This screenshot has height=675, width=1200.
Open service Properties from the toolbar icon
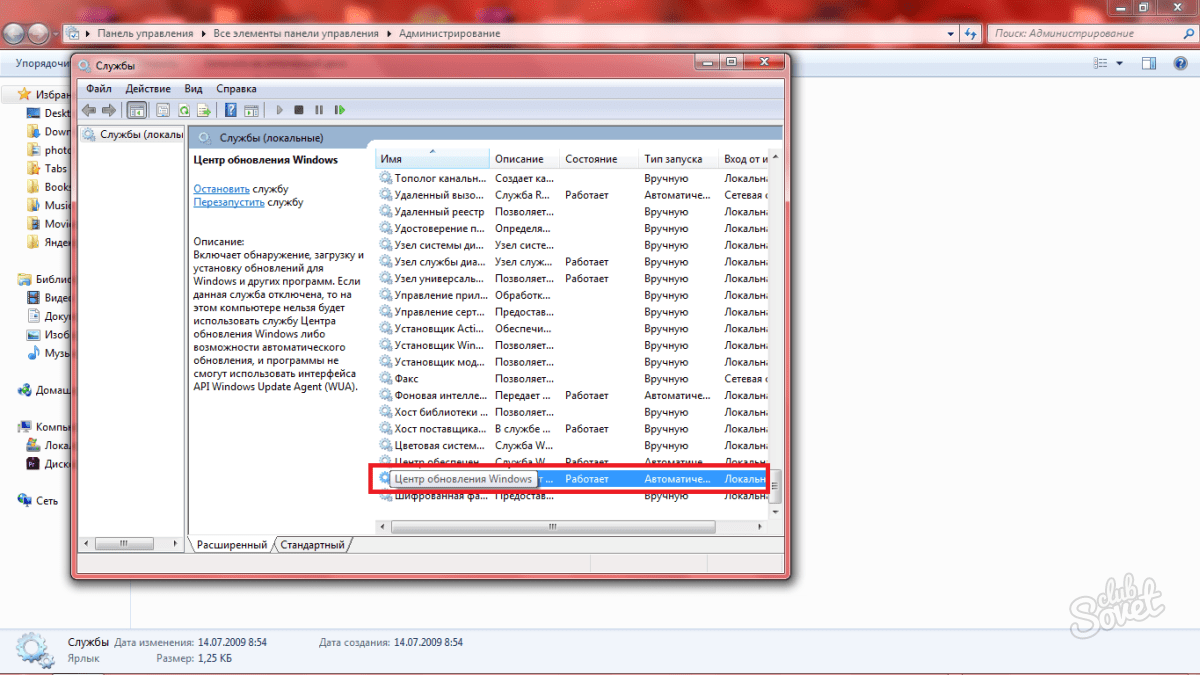[163, 110]
